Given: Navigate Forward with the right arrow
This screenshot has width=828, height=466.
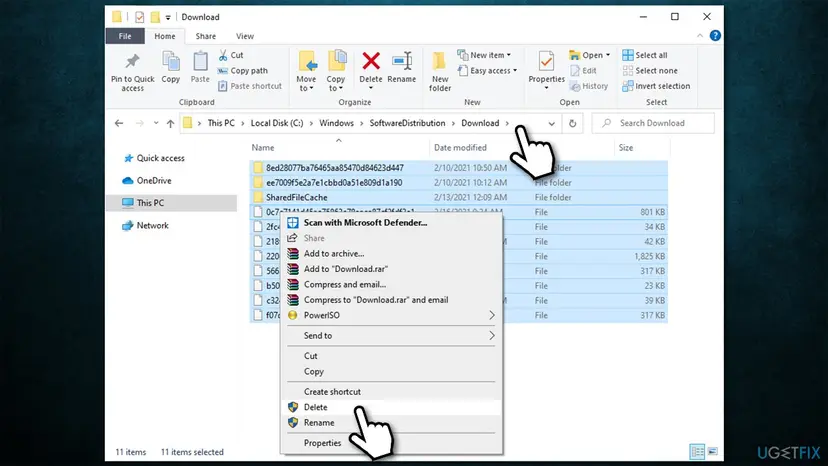Looking at the screenshot, I should (x=139, y=123).
